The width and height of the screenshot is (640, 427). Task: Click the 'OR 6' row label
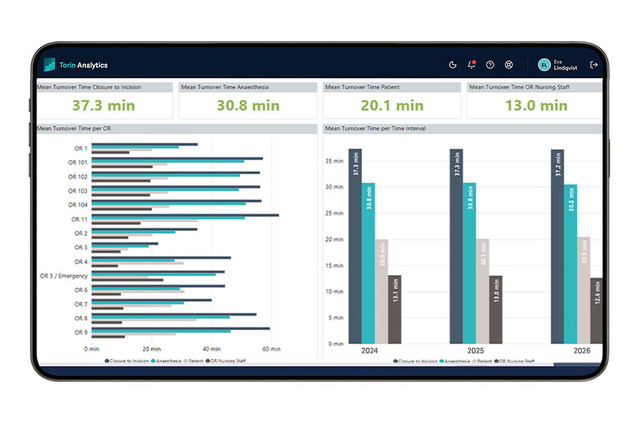tap(81, 290)
